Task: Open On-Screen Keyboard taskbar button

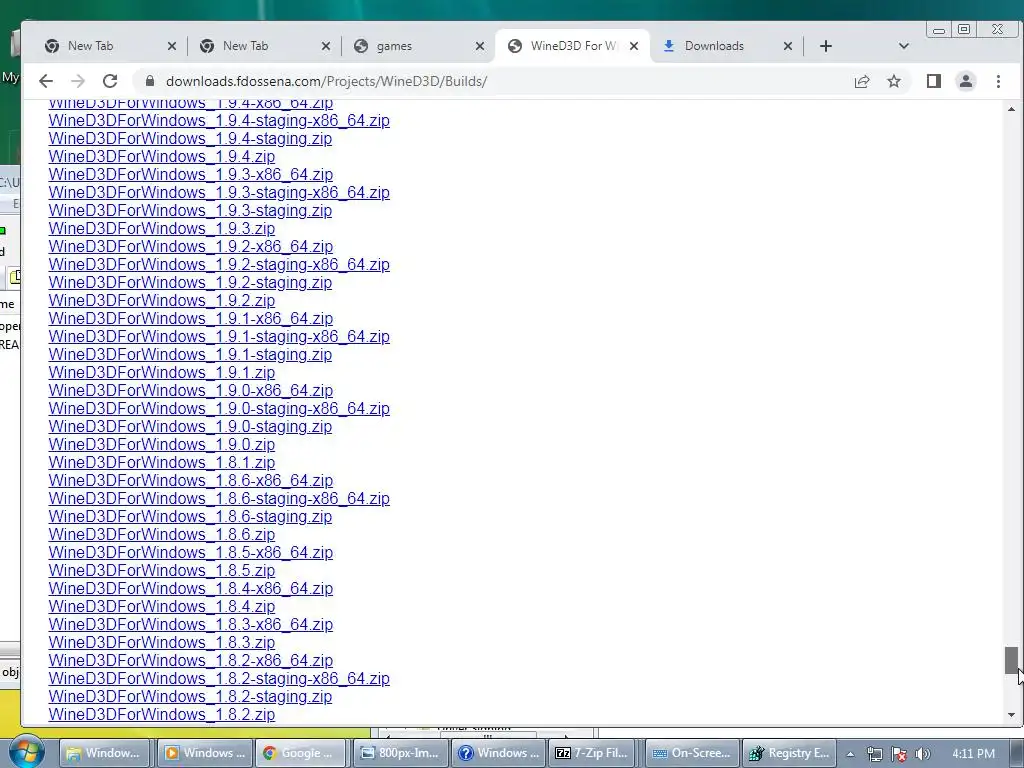Action: click(692, 753)
